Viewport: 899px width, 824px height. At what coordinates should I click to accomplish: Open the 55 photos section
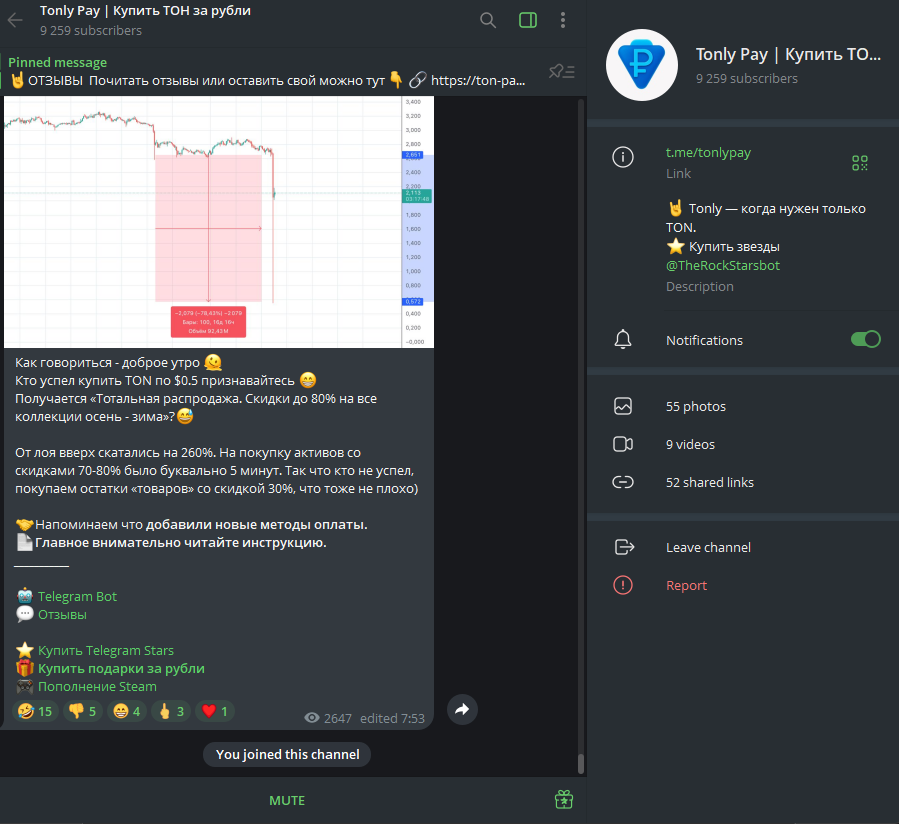[x=696, y=407]
